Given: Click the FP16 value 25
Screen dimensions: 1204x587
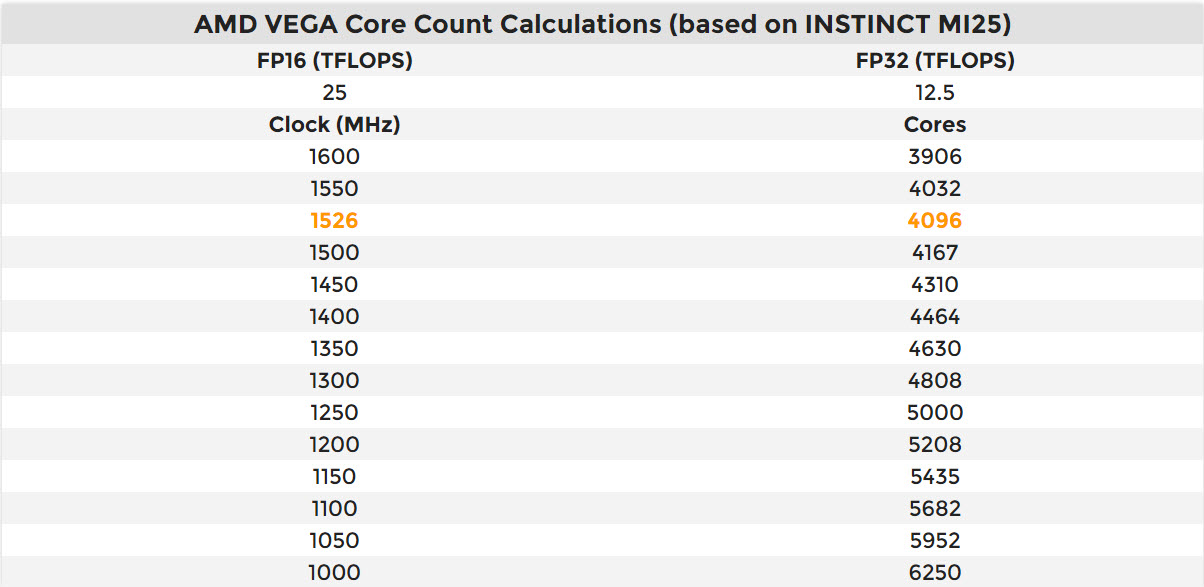Looking at the screenshot, I should point(334,93).
